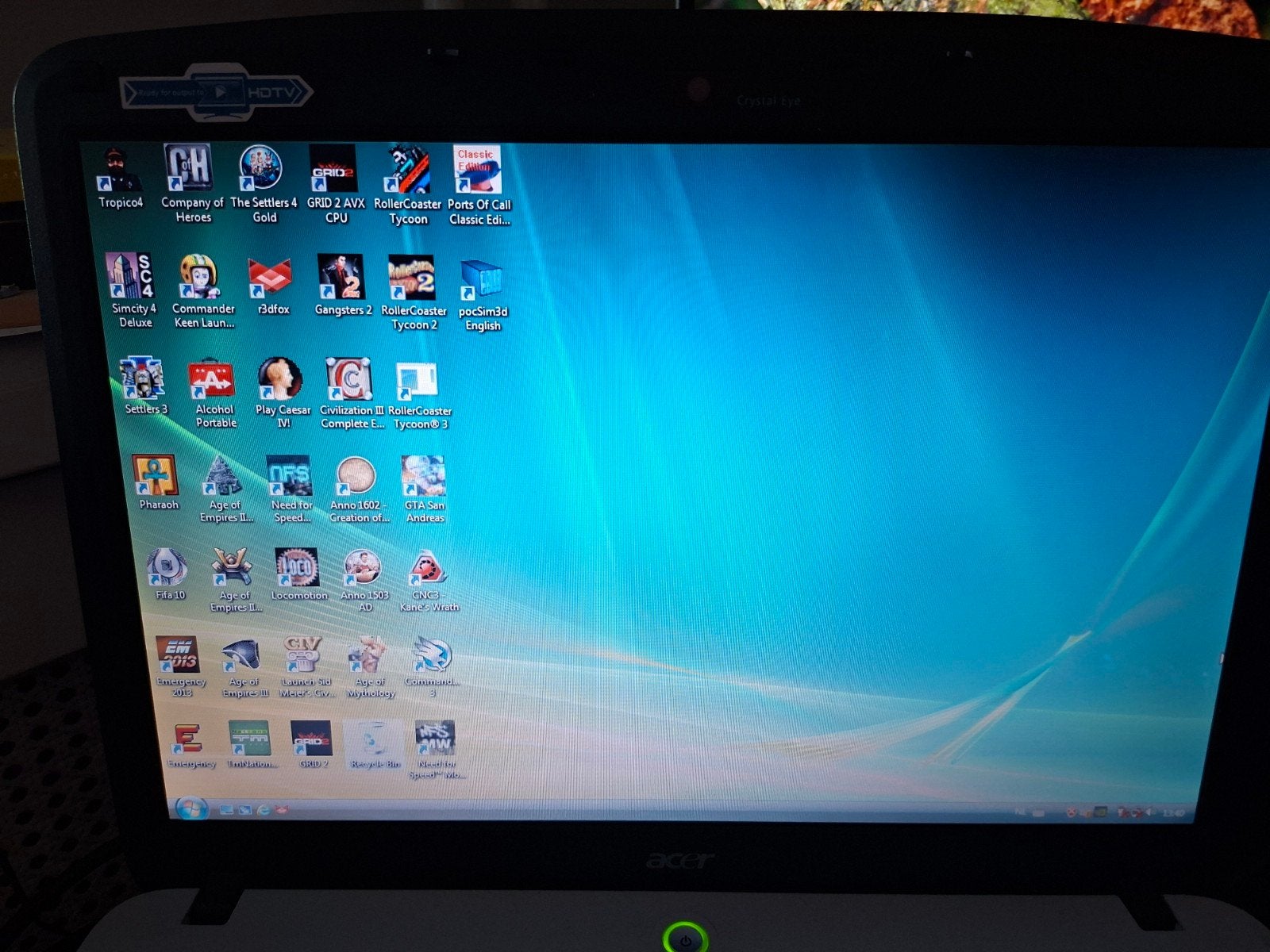1270x952 pixels.
Task: Open Anno 1503 AD shortcut
Action: 364,580
